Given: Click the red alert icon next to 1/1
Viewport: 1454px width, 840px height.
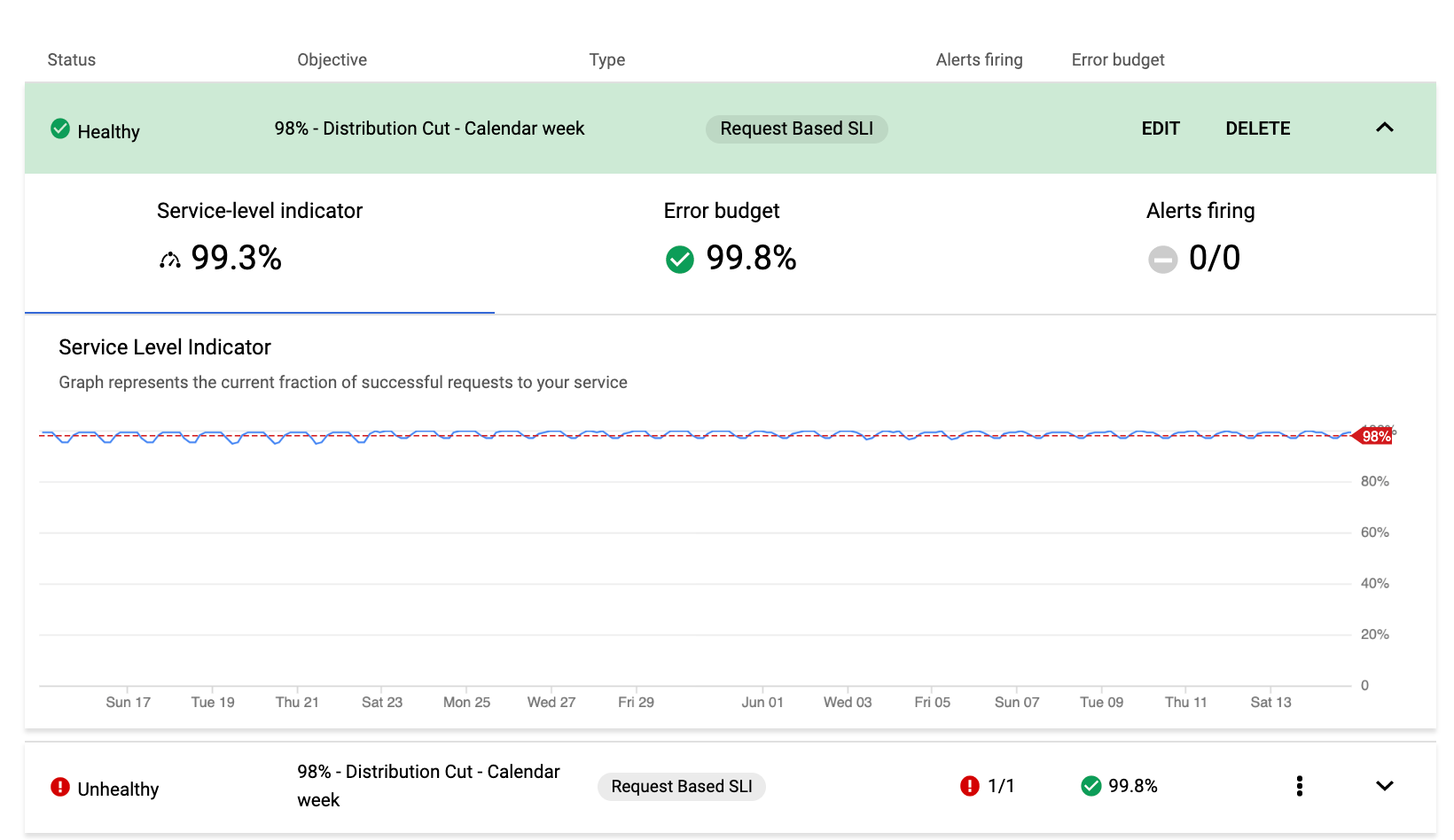Looking at the screenshot, I should (x=970, y=786).
